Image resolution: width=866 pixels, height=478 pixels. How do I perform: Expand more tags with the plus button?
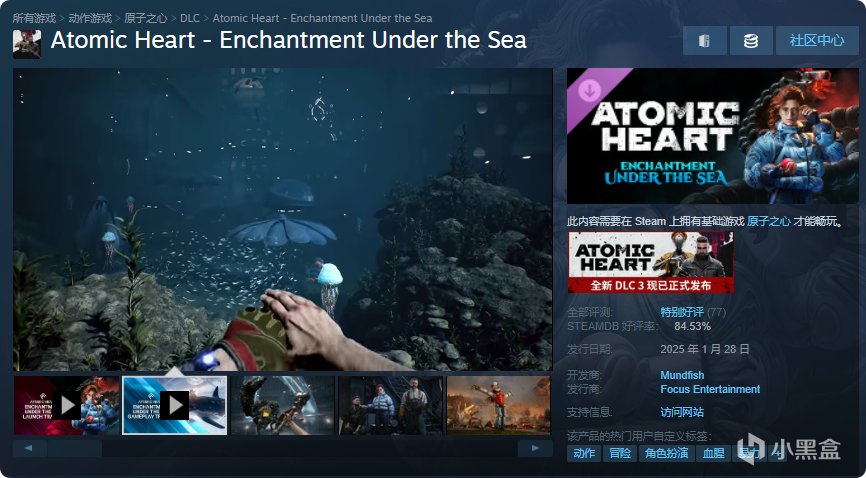click(778, 454)
